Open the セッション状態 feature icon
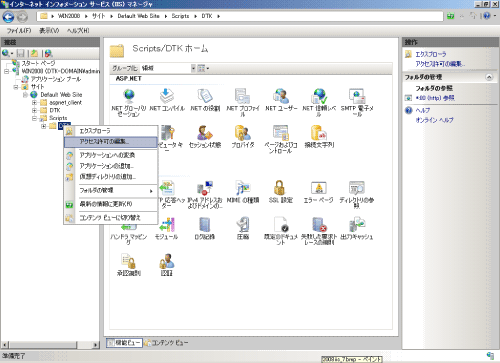 205,133
